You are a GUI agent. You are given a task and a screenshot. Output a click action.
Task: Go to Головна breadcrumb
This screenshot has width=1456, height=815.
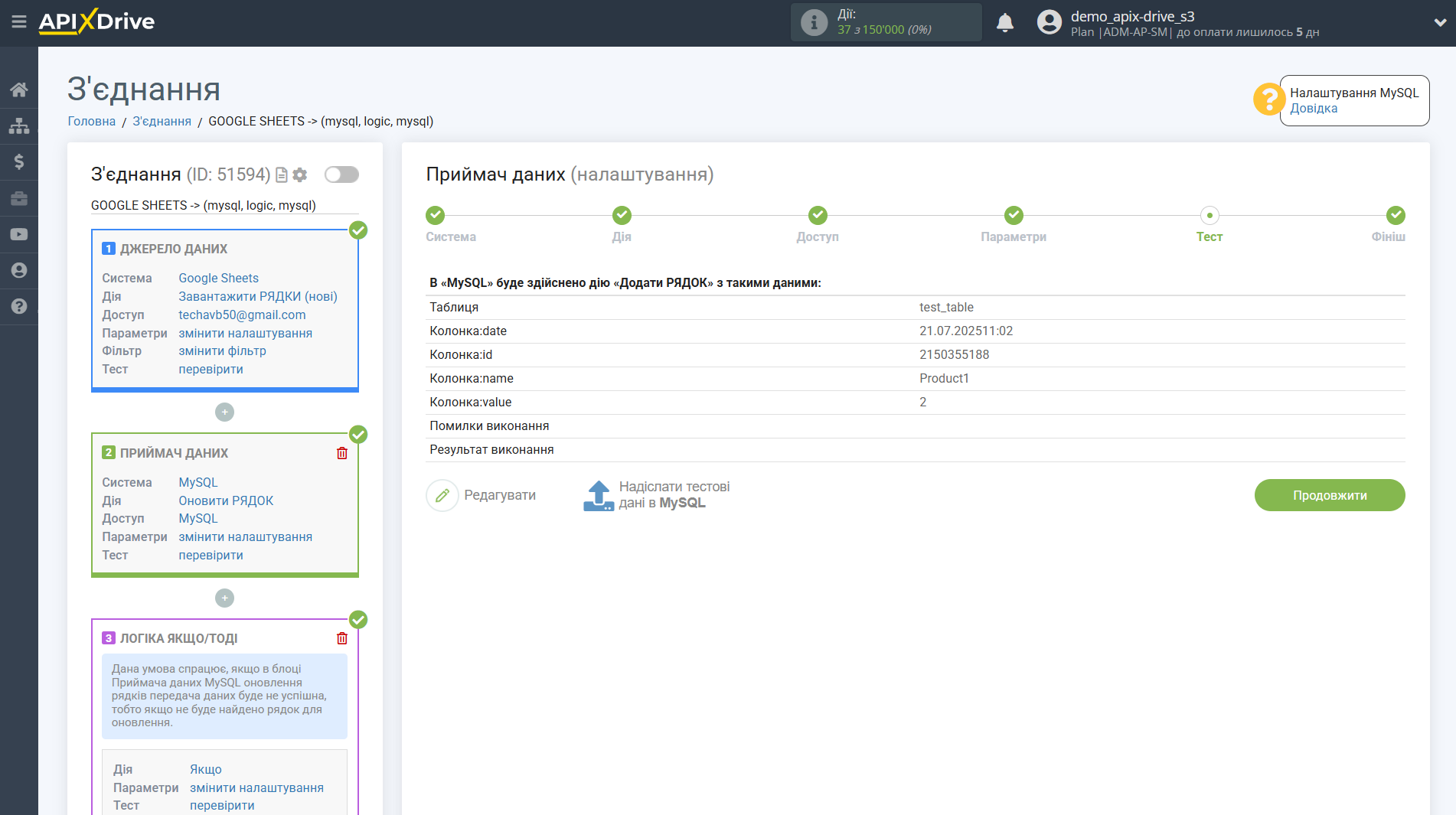point(92,121)
